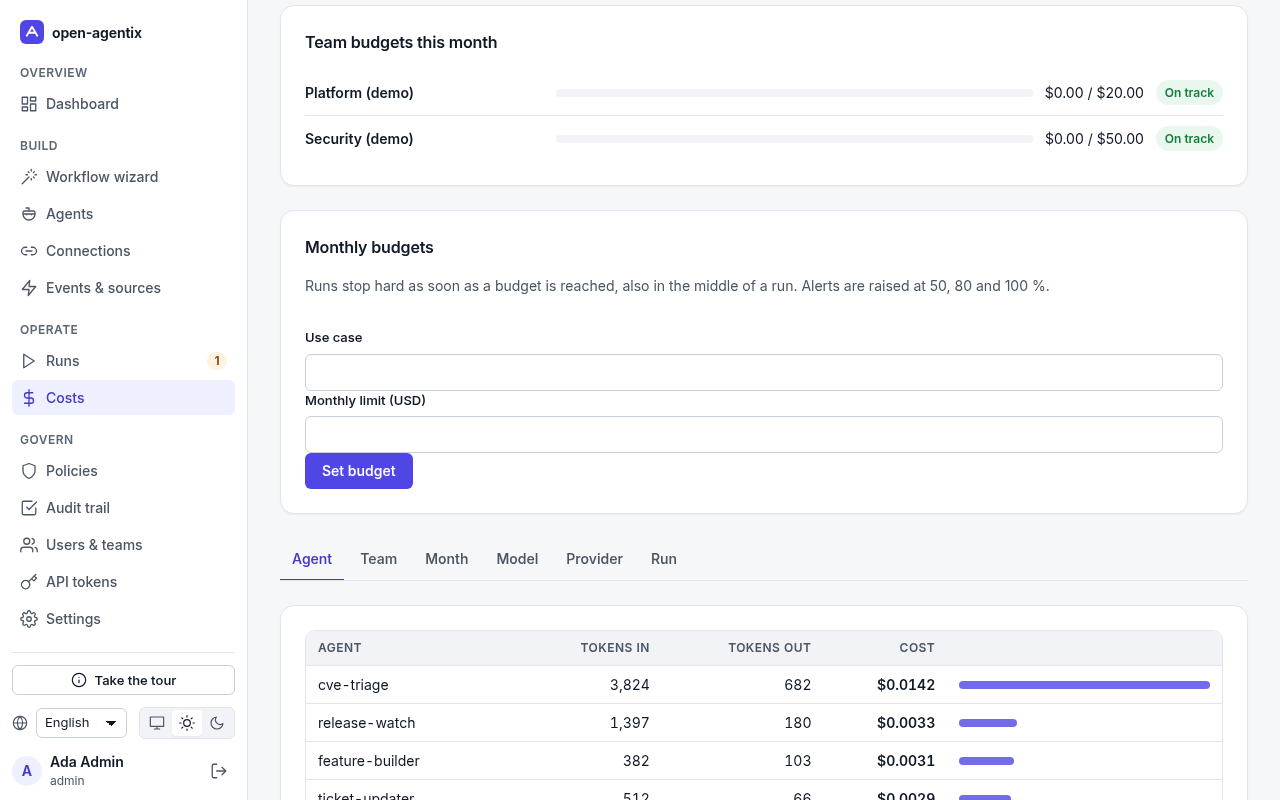Click the Runs play icon
The height and width of the screenshot is (800, 1280).
29,361
